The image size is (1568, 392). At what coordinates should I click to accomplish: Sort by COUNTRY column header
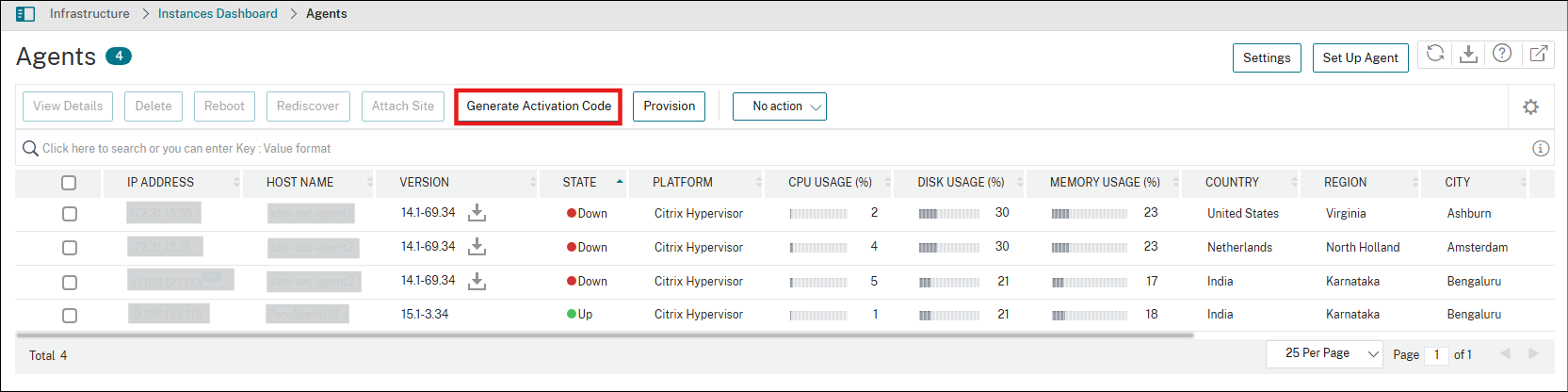[1233, 182]
